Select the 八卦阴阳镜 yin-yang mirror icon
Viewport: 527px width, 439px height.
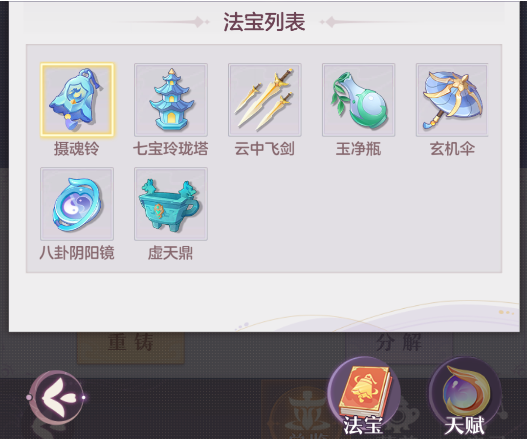tap(77, 204)
